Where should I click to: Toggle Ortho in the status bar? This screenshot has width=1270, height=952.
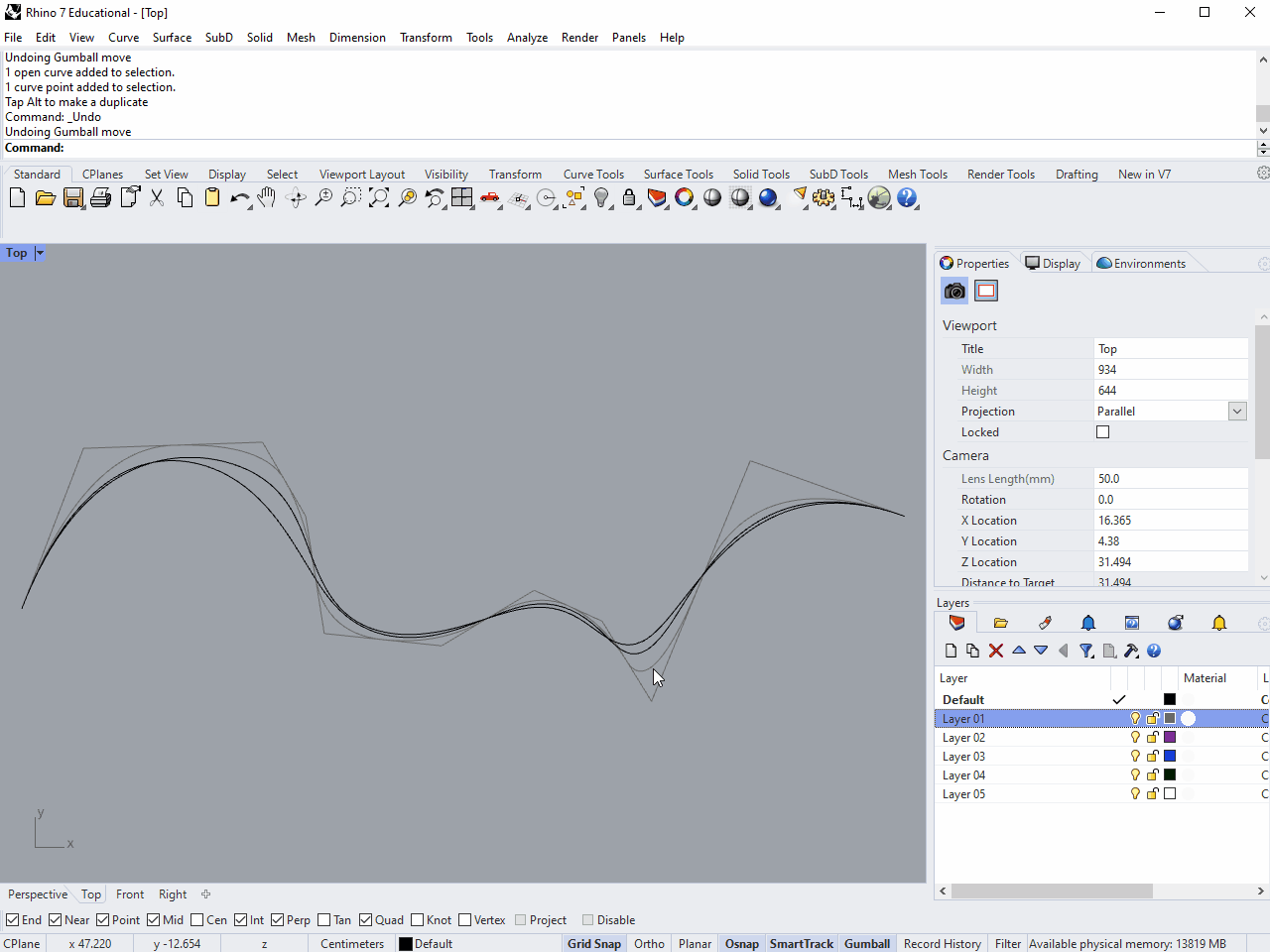pos(649,944)
